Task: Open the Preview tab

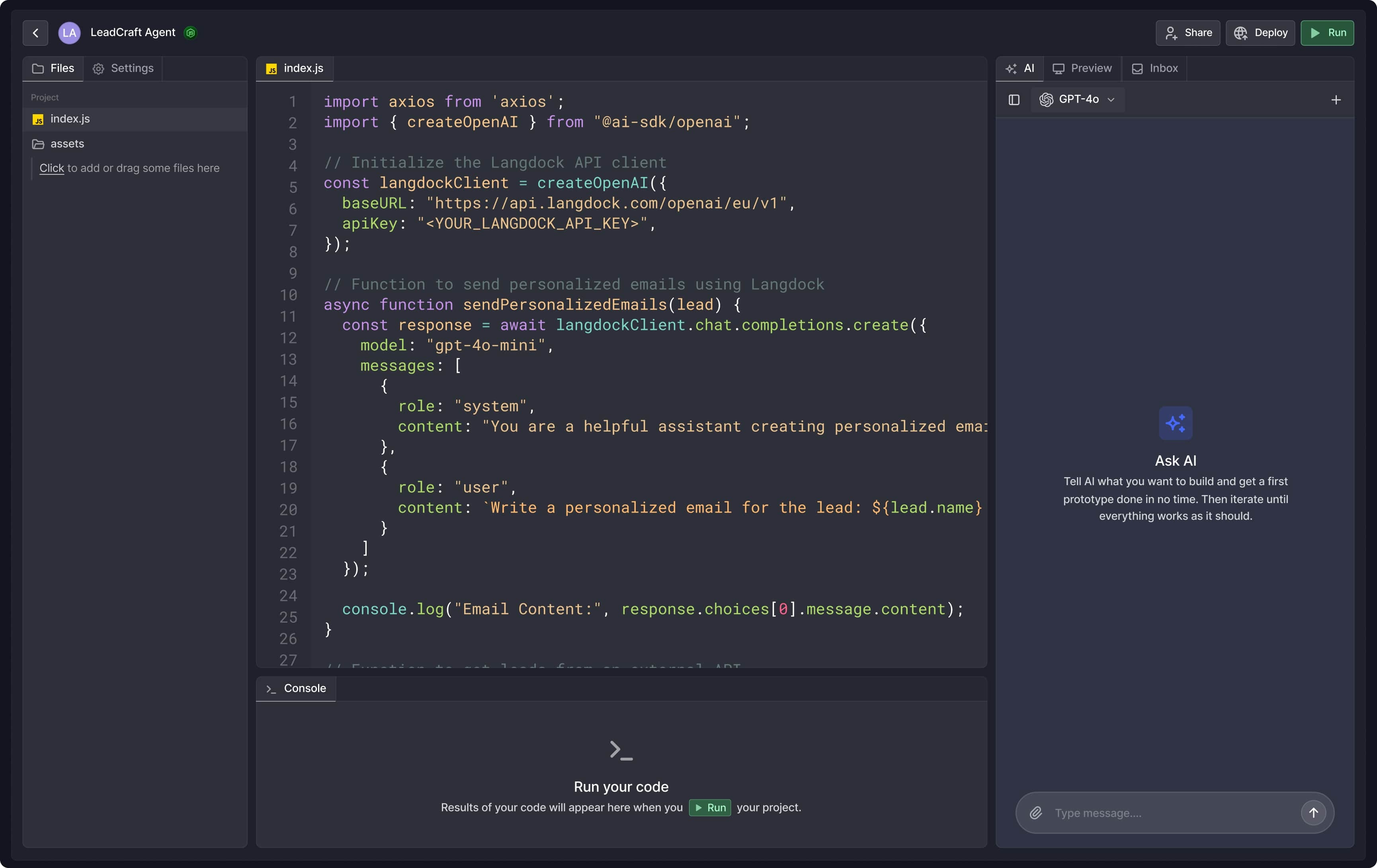Action: click(x=1082, y=68)
